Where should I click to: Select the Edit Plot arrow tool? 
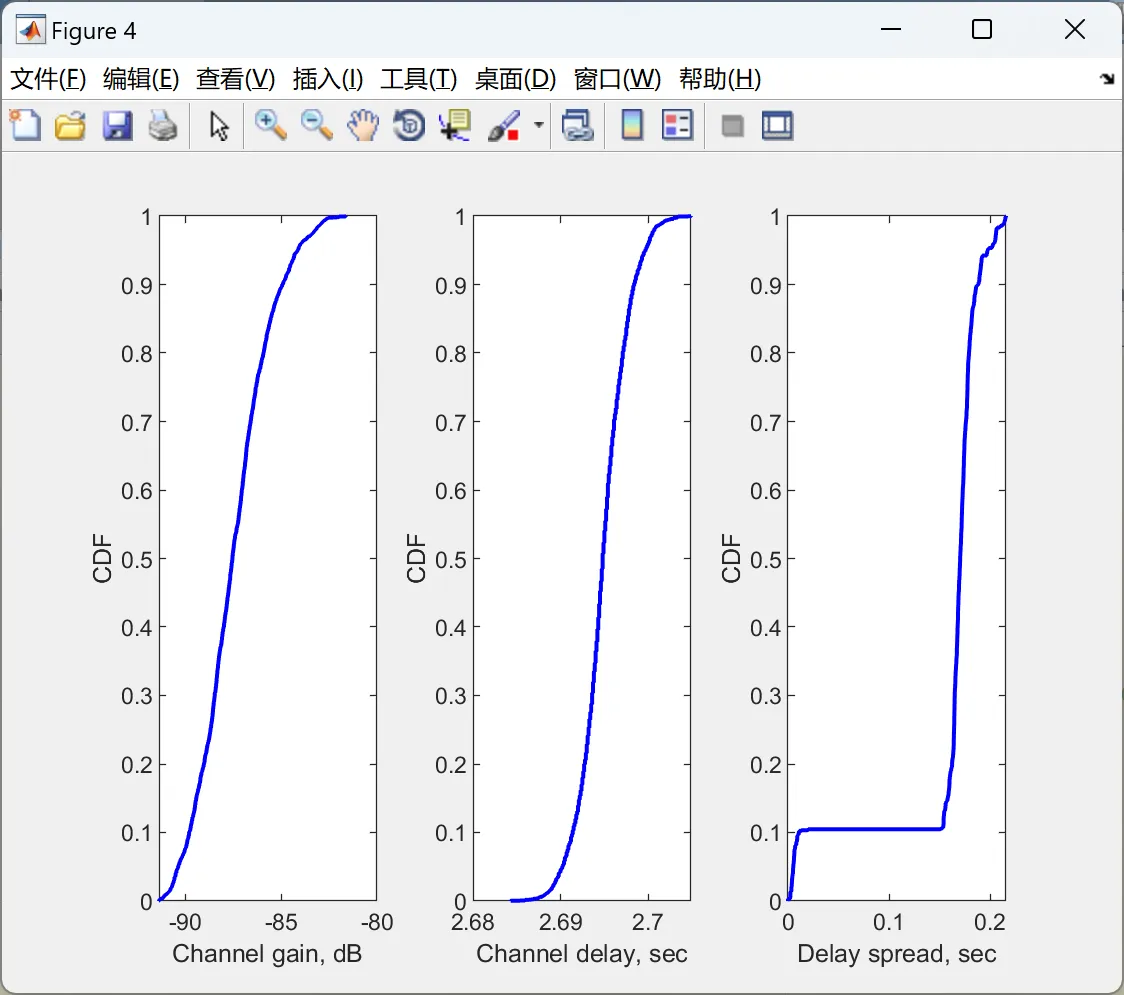pyautogui.click(x=219, y=126)
